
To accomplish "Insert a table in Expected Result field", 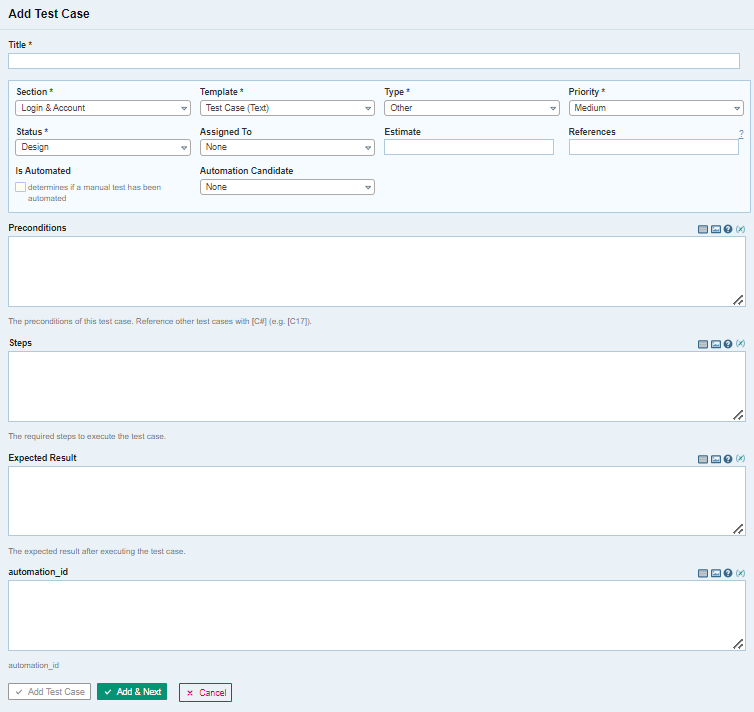I will click(x=703, y=459).
